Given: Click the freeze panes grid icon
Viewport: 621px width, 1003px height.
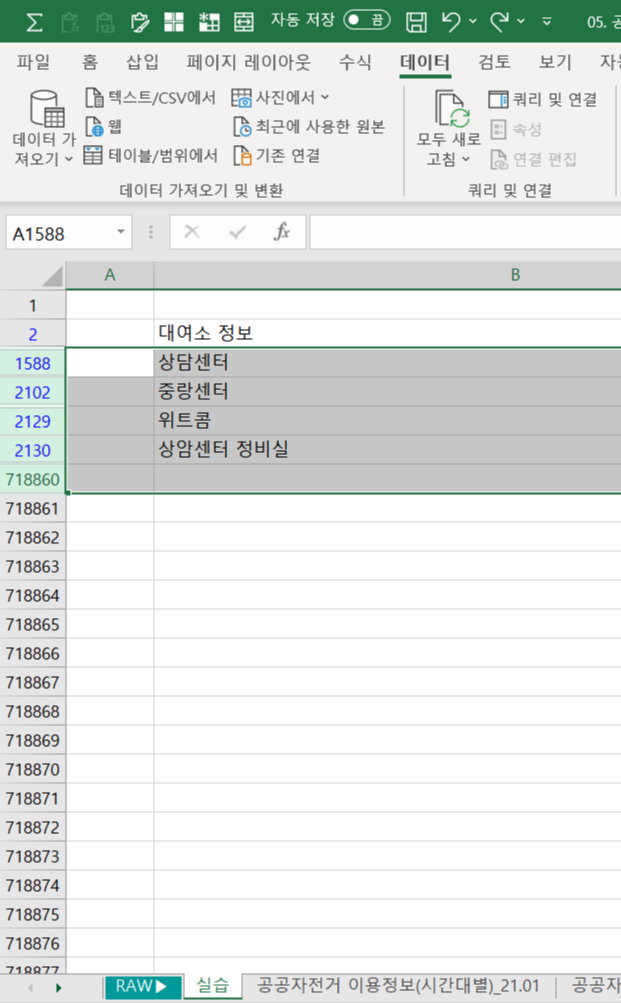Looking at the screenshot, I should (174, 22).
